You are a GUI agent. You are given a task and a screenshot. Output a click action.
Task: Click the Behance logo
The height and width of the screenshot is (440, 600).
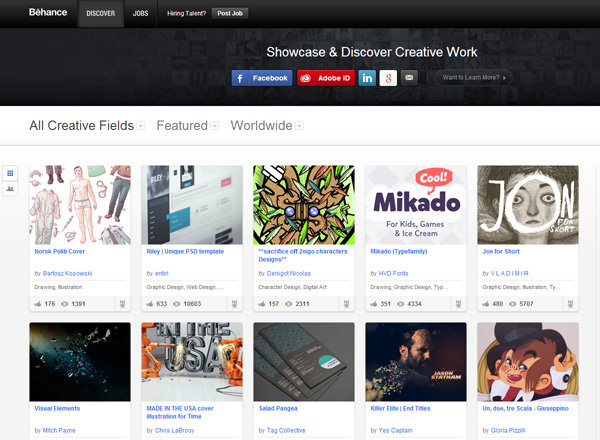click(48, 13)
